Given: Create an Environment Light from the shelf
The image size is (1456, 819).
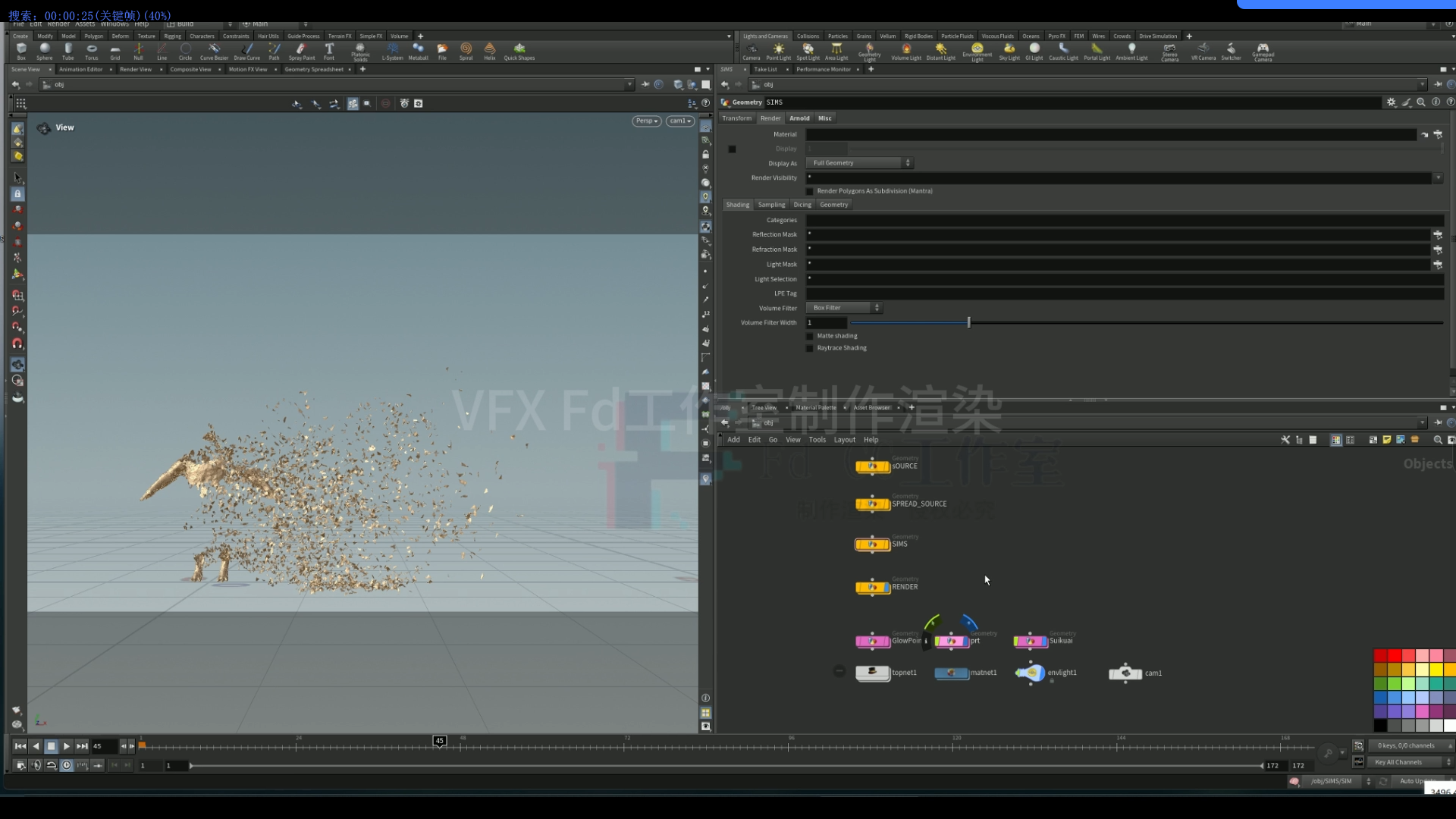Looking at the screenshot, I should tap(977, 51).
